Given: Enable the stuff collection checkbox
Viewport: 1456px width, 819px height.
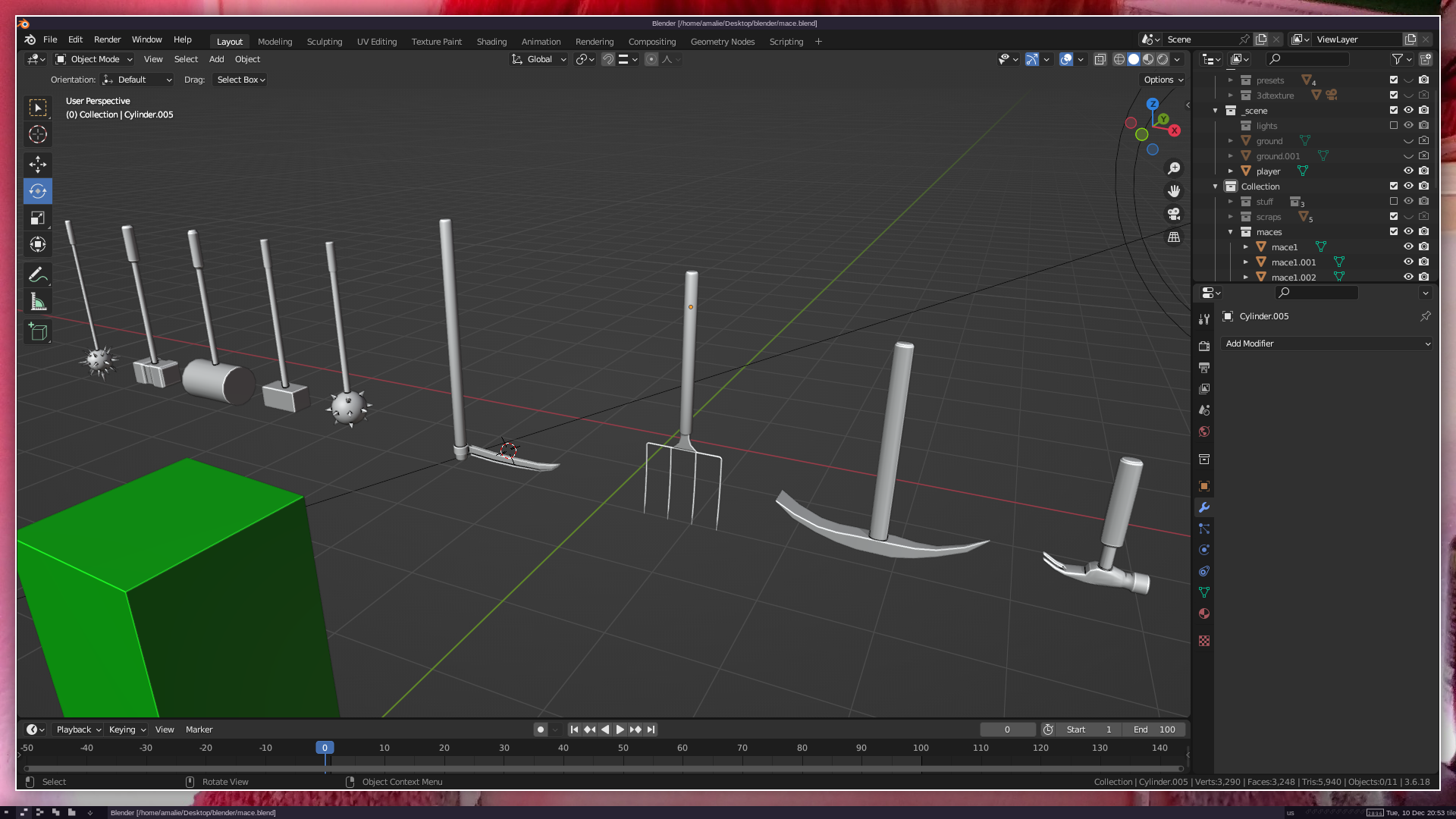Looking at the screenshot, I should tap(1394, 202).
